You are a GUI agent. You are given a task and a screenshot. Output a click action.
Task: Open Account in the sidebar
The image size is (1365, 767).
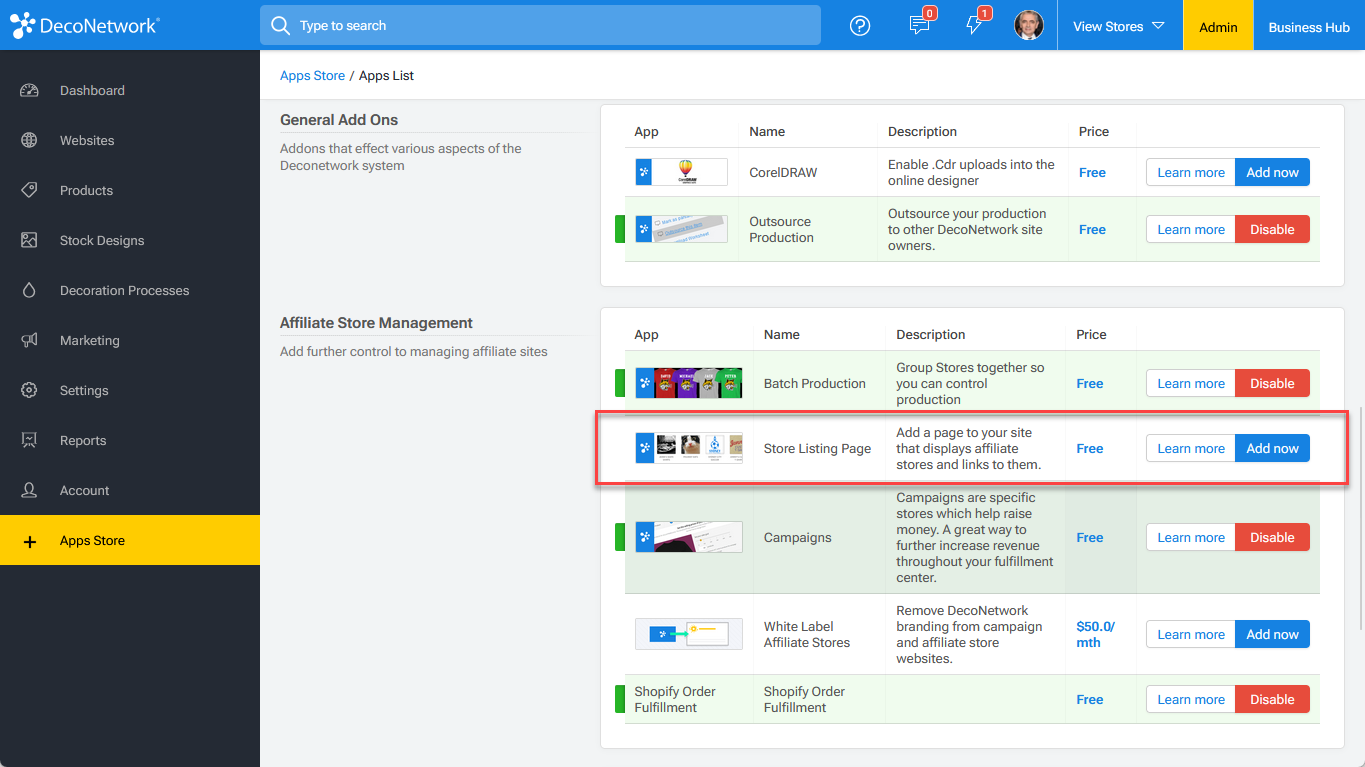pos(130,490)
